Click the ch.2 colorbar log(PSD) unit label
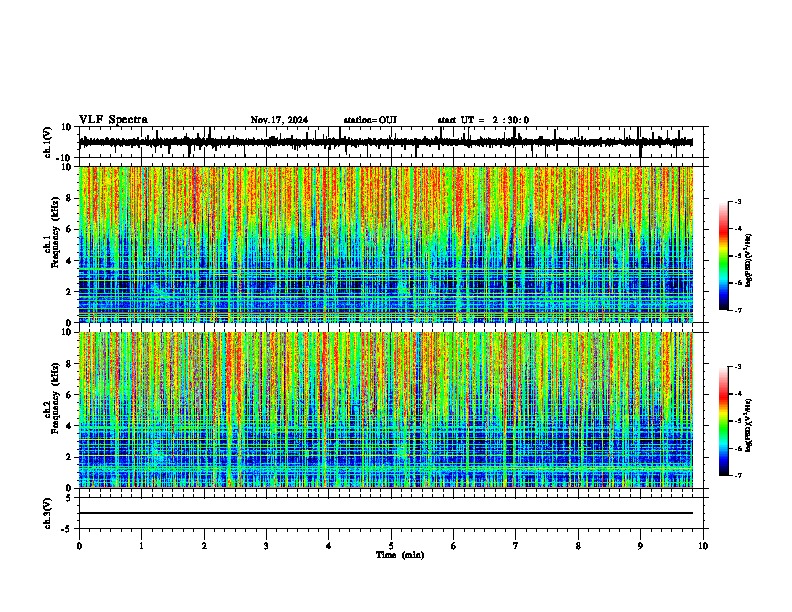The height and width of the screenshot is (612, 792). tap(748, 425)
